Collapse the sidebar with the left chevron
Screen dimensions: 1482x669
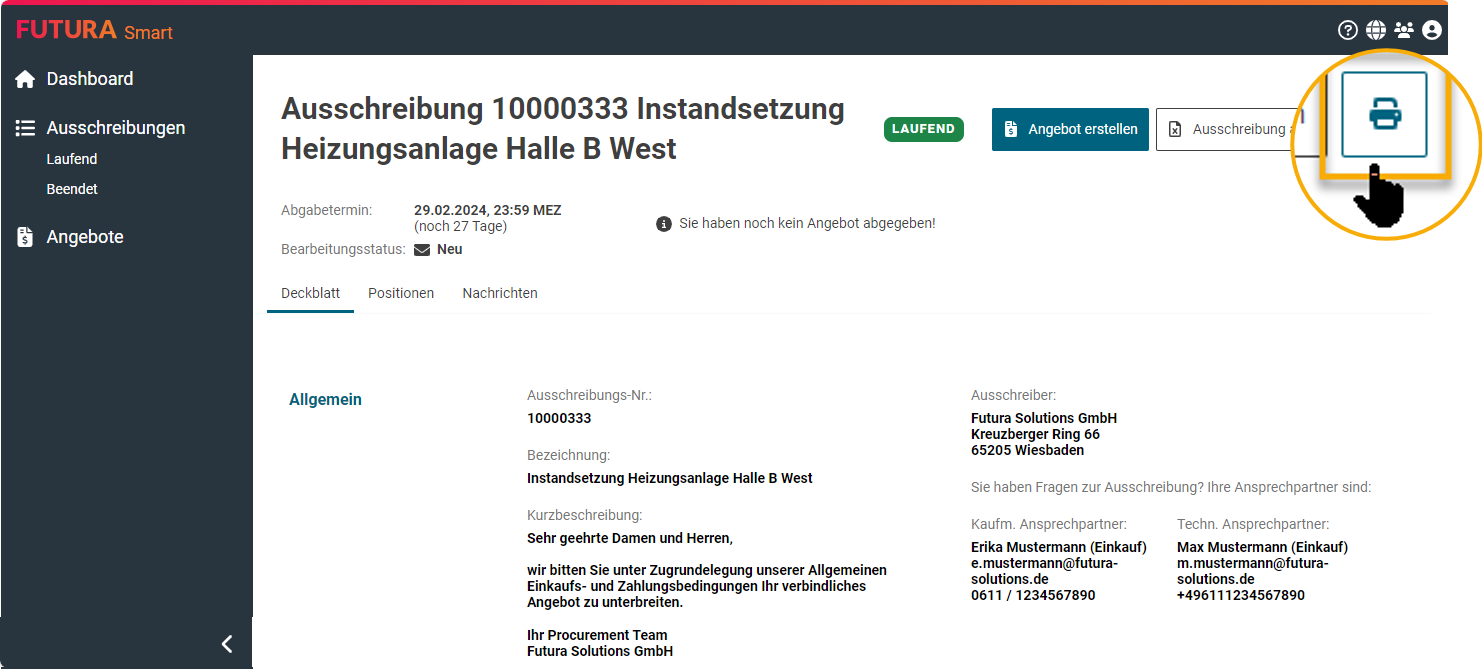(x=227, y=644)
